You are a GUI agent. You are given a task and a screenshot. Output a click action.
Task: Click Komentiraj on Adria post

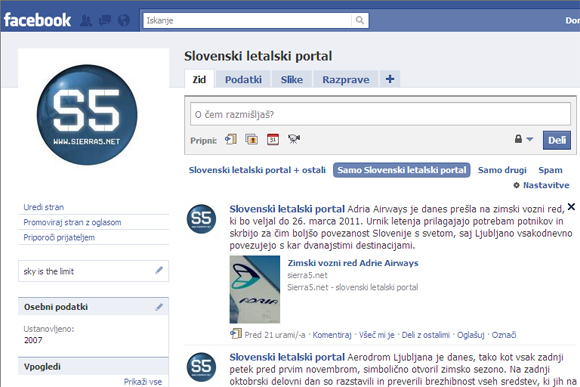coord(332,335)
